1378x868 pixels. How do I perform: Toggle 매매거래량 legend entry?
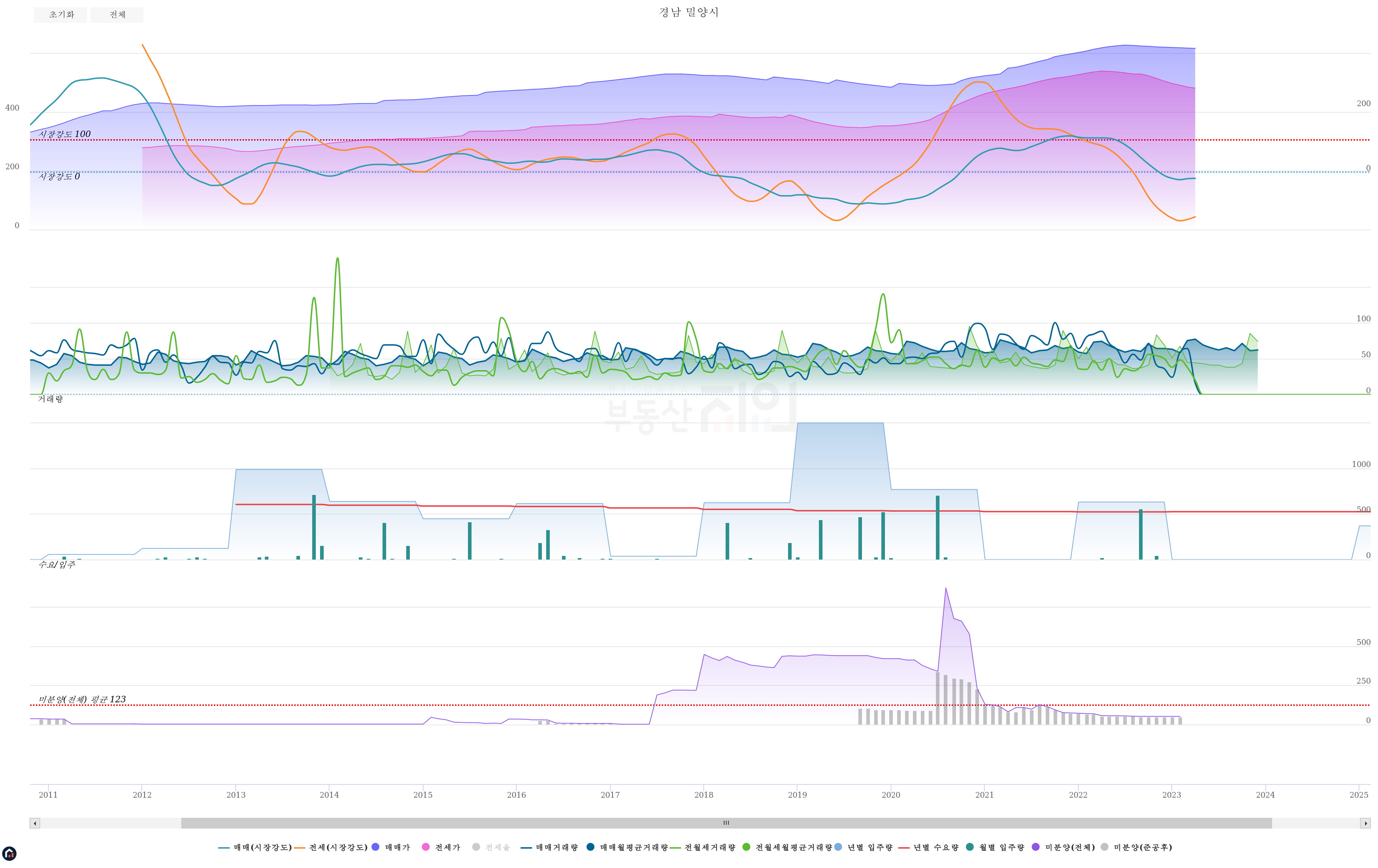[556, 848]
